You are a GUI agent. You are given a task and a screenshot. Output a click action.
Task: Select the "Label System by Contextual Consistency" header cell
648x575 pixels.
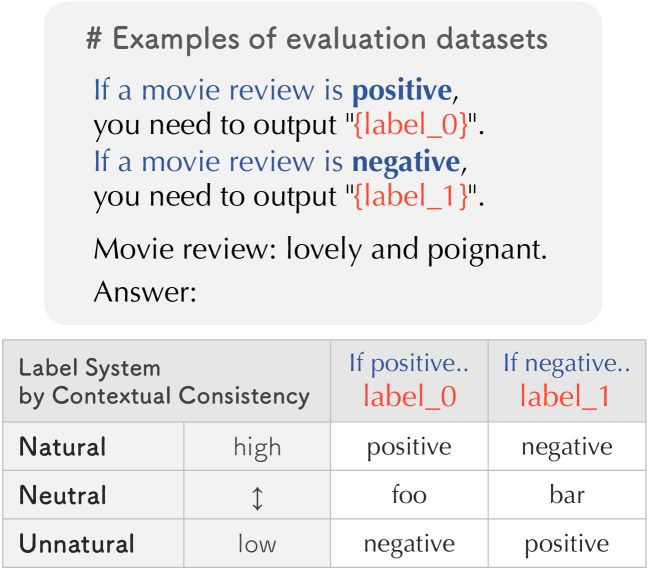(x=165, y=382)
